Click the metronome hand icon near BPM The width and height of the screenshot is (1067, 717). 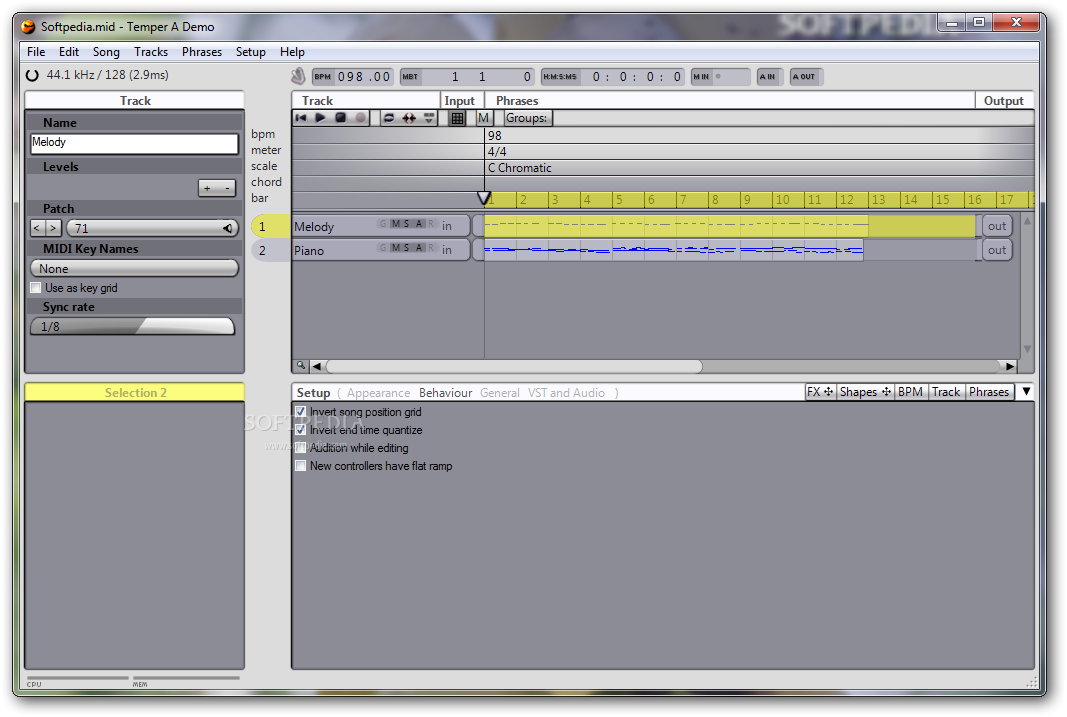[x=298, y=76]
